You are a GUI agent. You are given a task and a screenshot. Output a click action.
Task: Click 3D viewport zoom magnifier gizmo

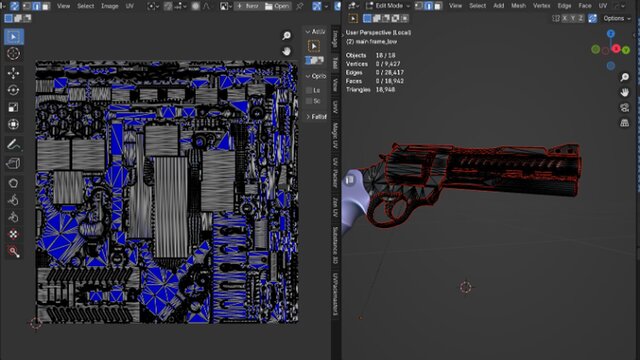624,77
